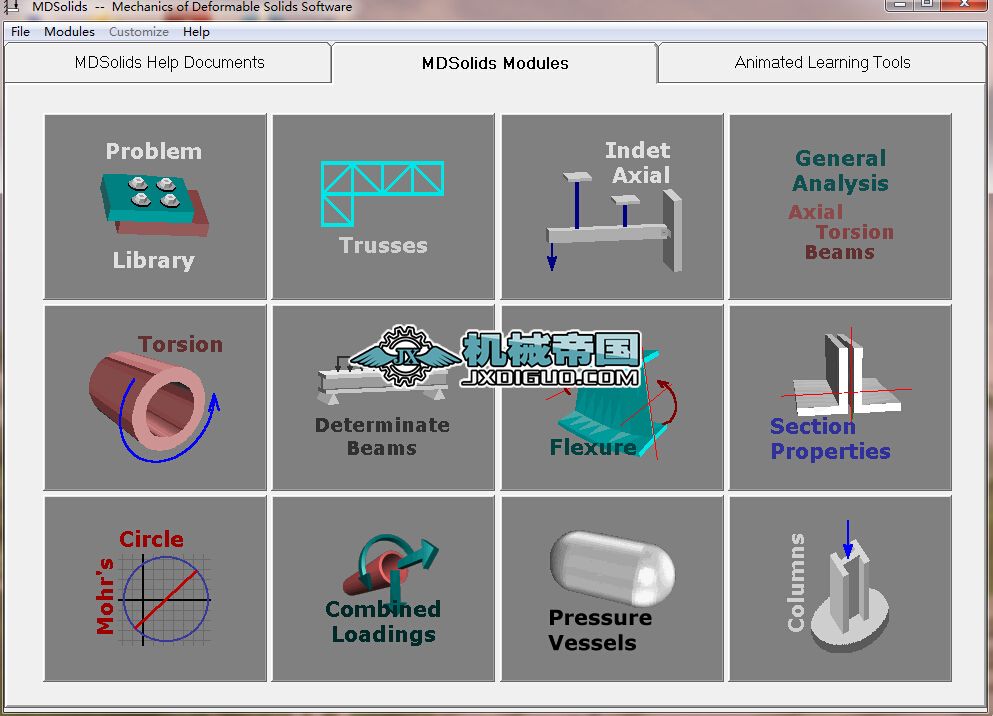
Task: Open the Pressure Vessels module
Action: pyautogui.click(x=612, y=589)
